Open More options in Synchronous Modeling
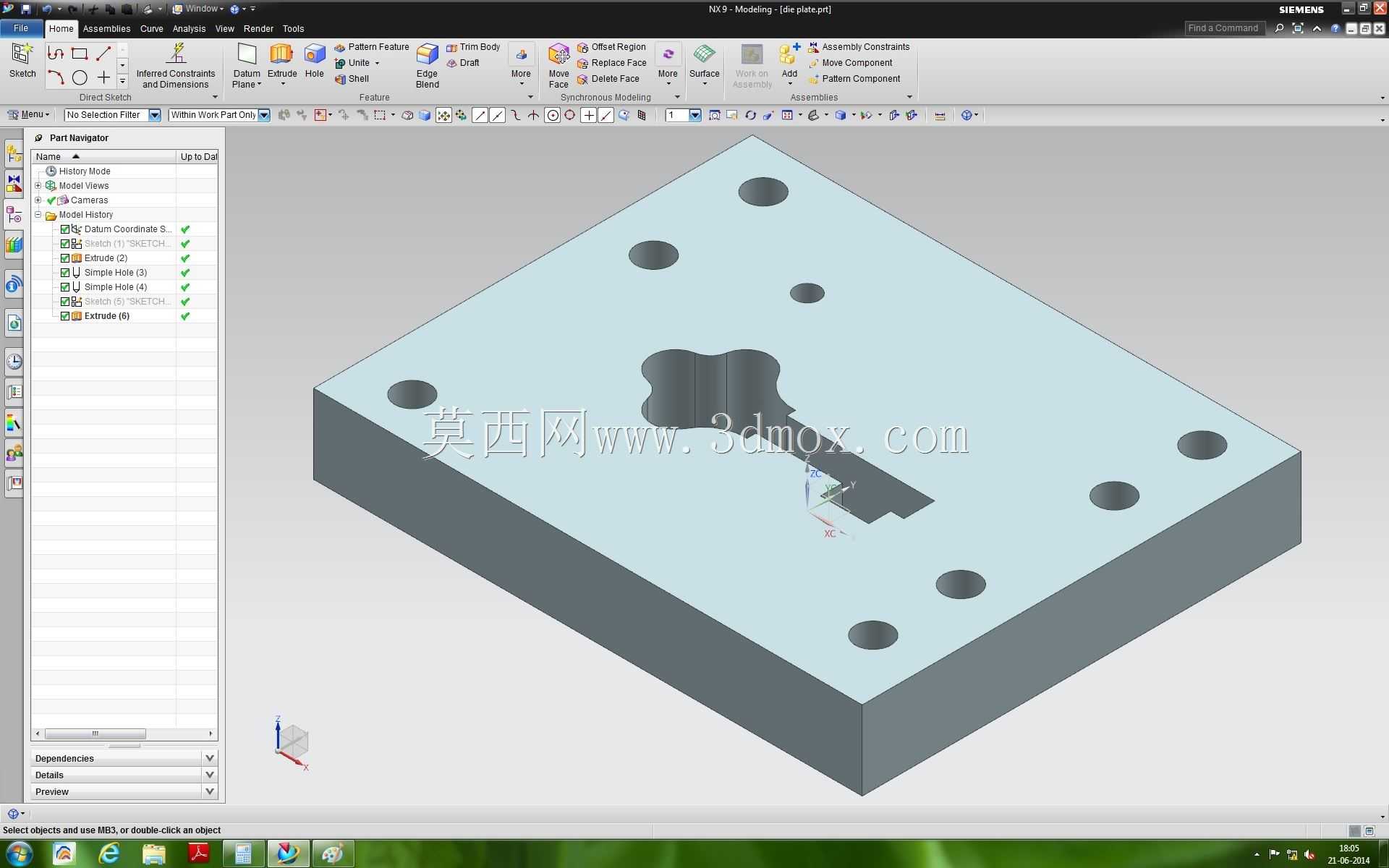 pyautogui.click(x=668, y=64)
